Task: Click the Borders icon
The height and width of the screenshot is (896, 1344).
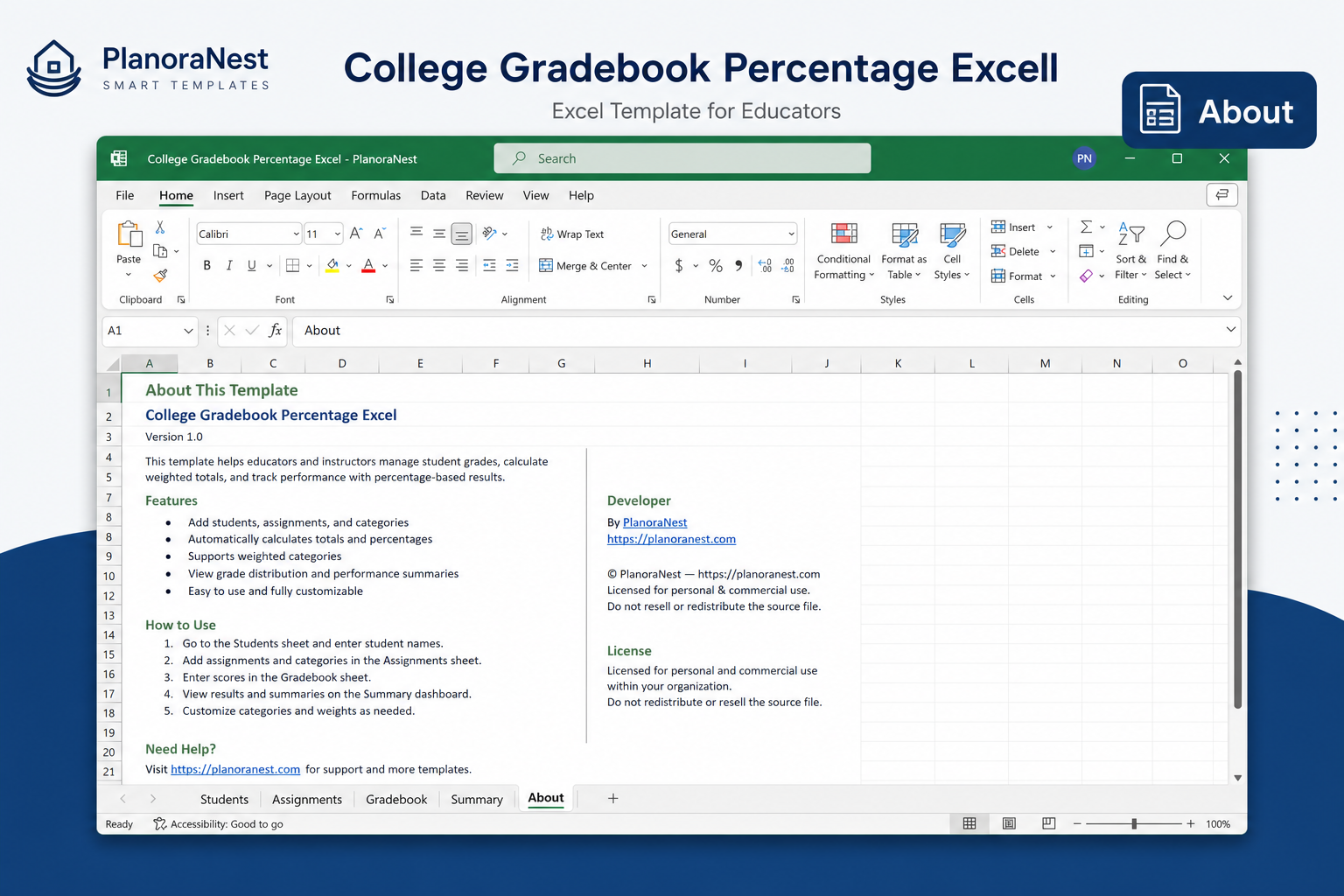Action: click(x=293, y=265)
